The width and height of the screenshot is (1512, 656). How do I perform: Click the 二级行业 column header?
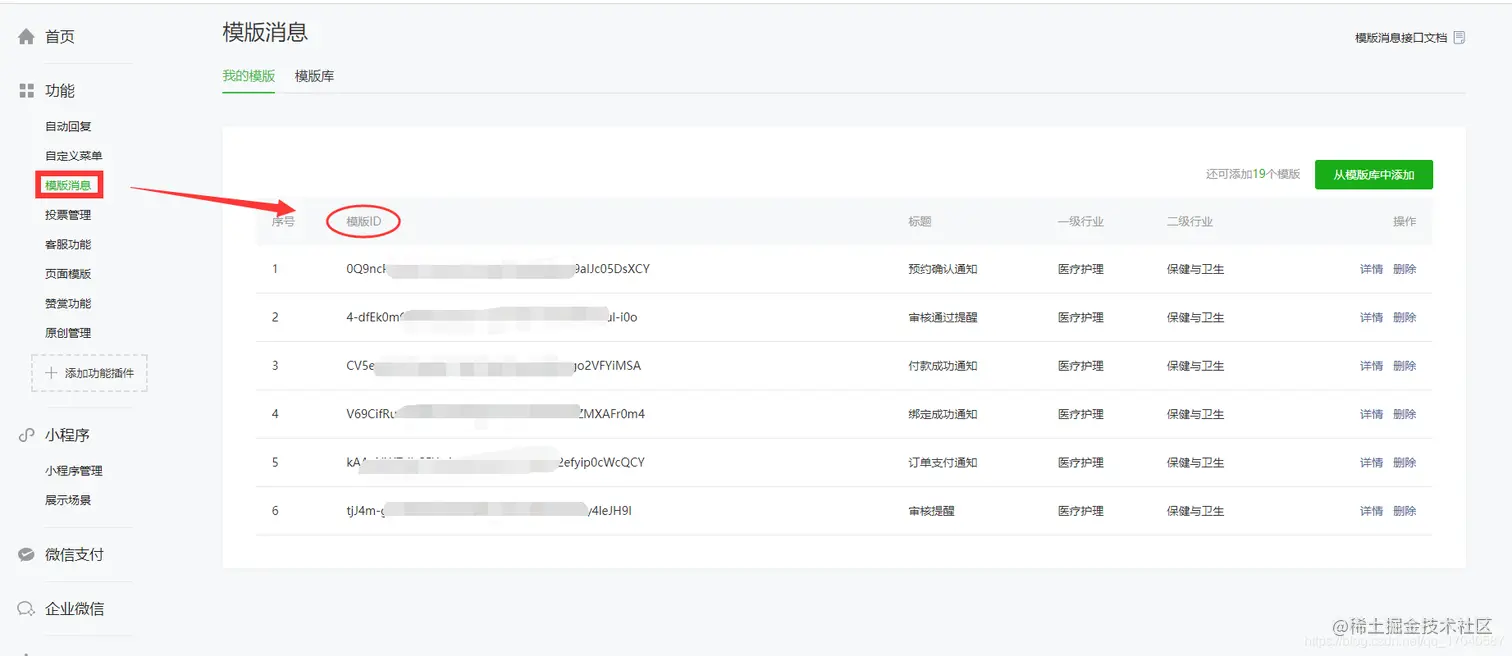pos(1190,222)
